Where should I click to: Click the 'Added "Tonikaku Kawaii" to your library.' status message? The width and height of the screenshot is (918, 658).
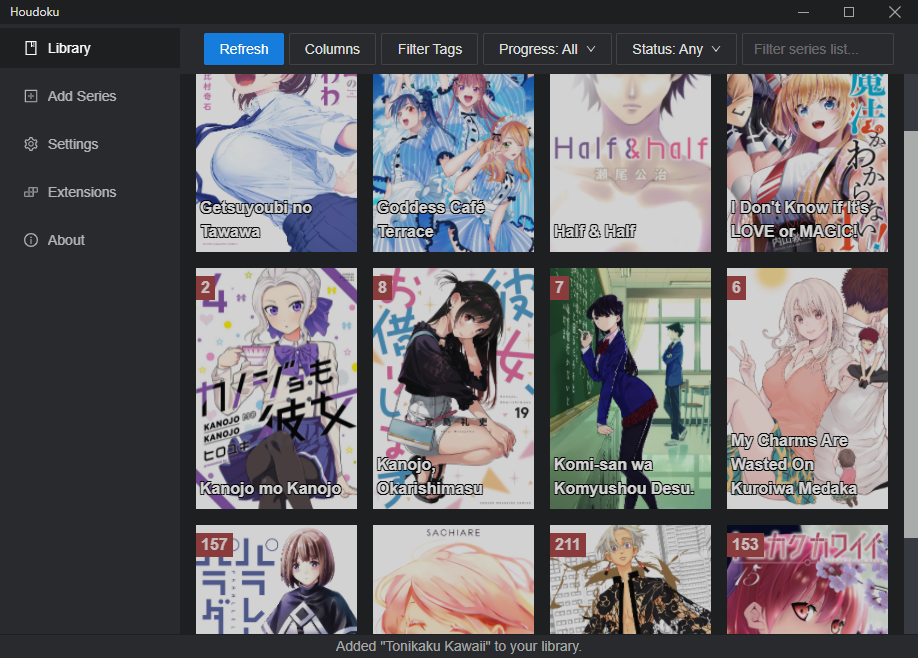[x=458, y=646]
